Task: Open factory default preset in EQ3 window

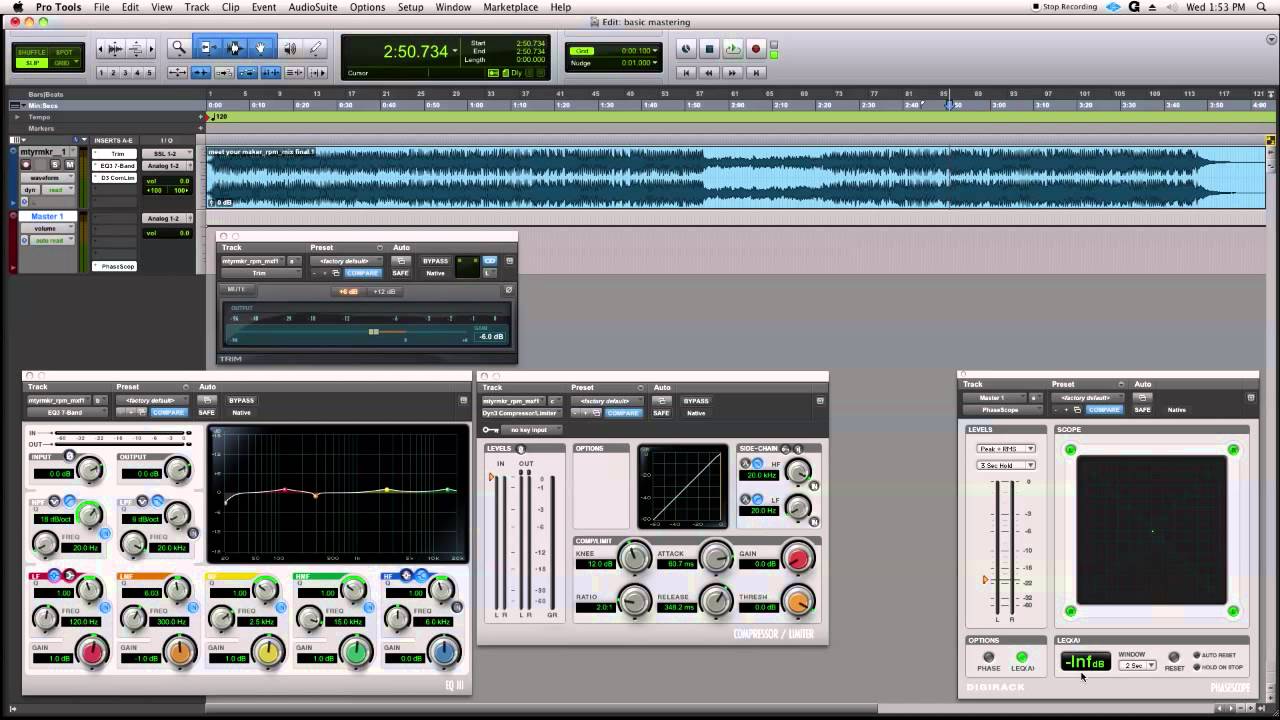Action: click(150, 400)
